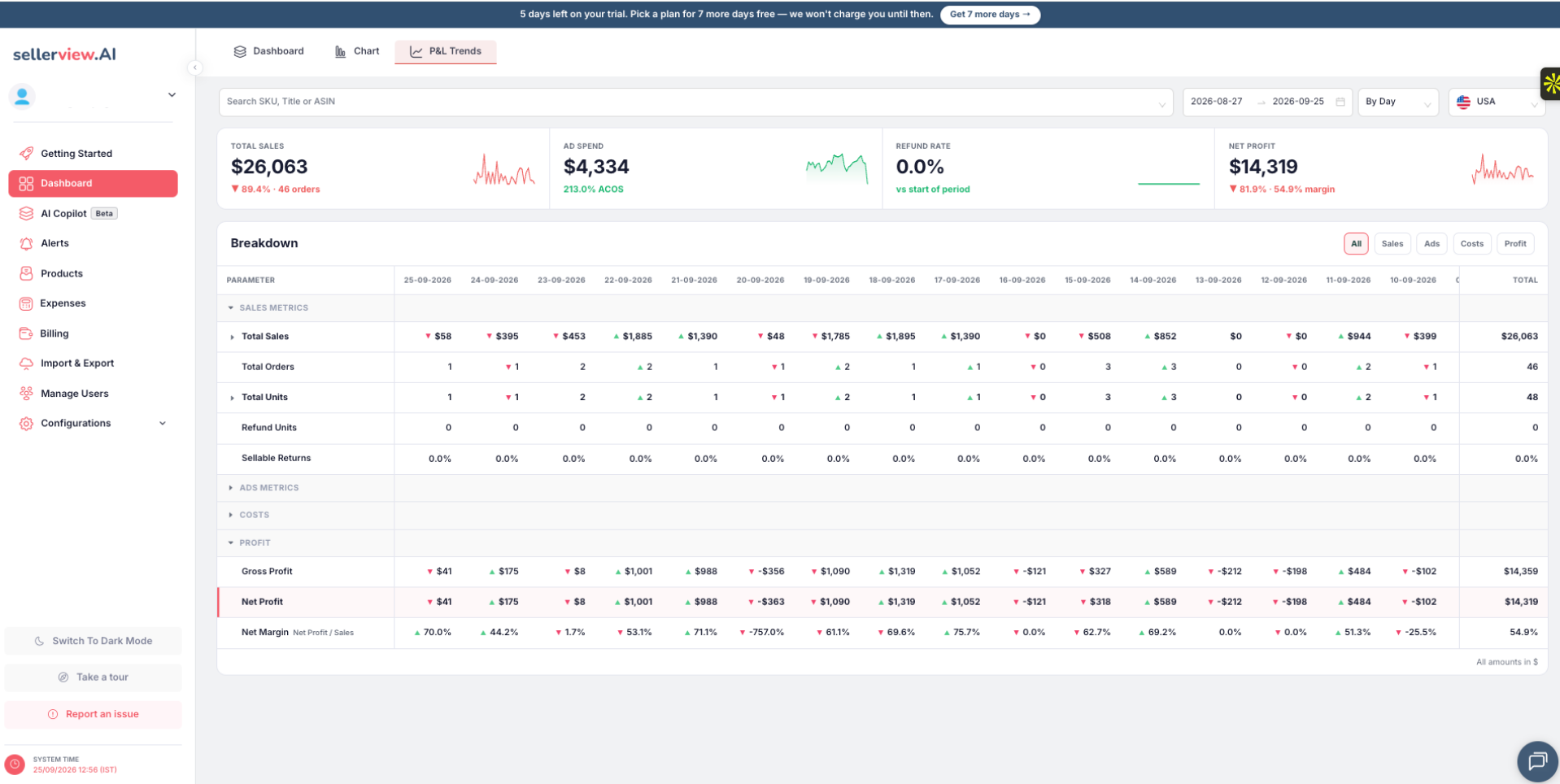
Task: Open the Dashboard tab at top
Action: click(269, 51)
